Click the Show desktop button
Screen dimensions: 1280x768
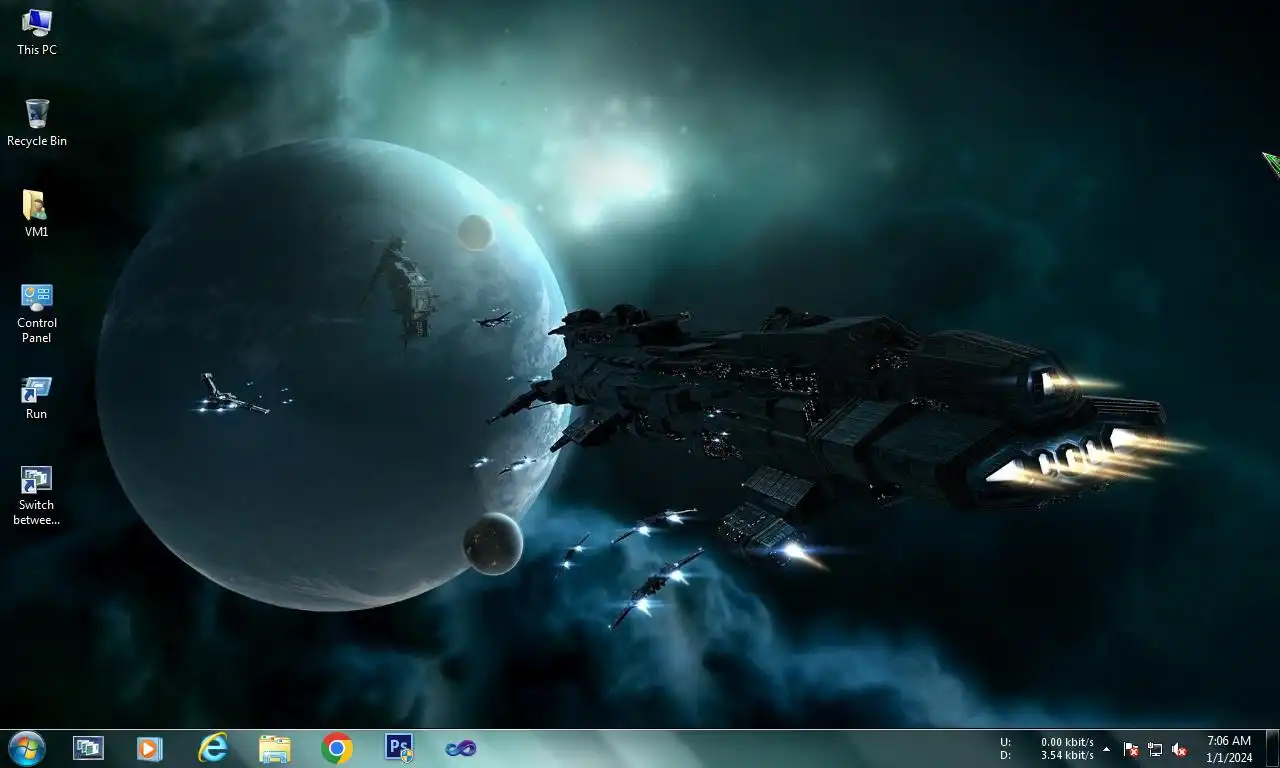(1272, 749)
